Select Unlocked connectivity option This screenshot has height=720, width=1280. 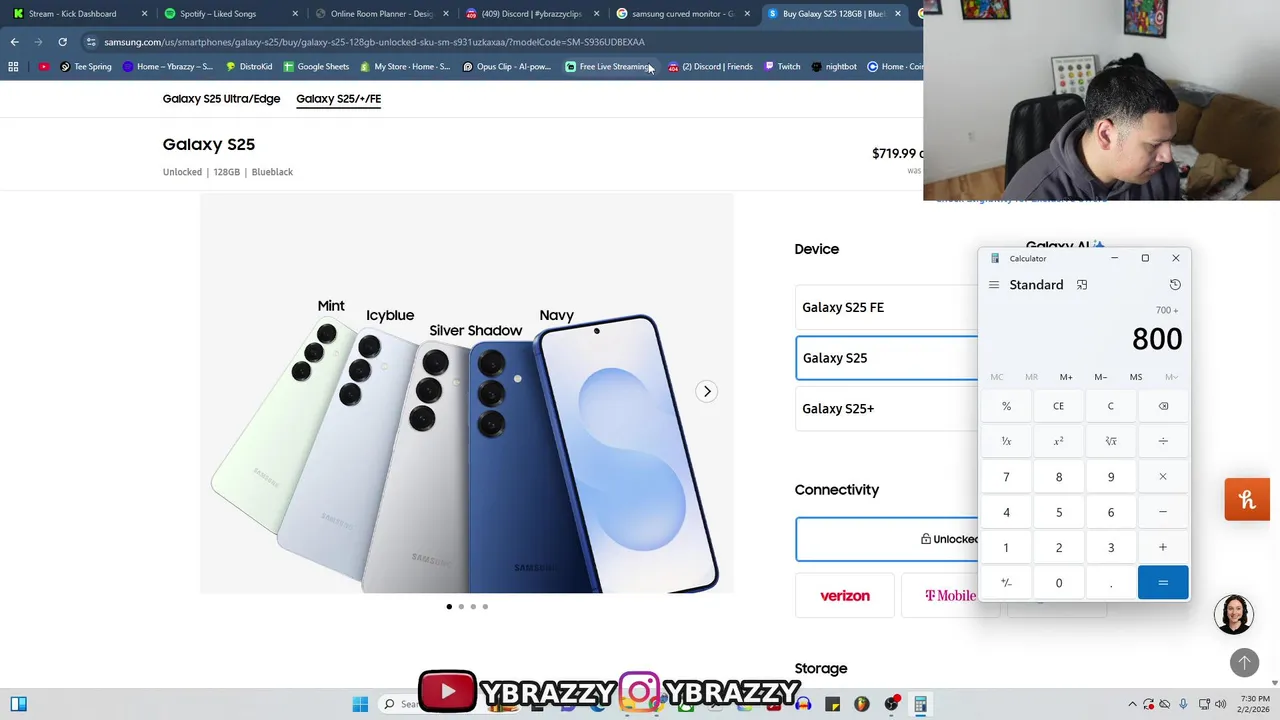point(886,539)
